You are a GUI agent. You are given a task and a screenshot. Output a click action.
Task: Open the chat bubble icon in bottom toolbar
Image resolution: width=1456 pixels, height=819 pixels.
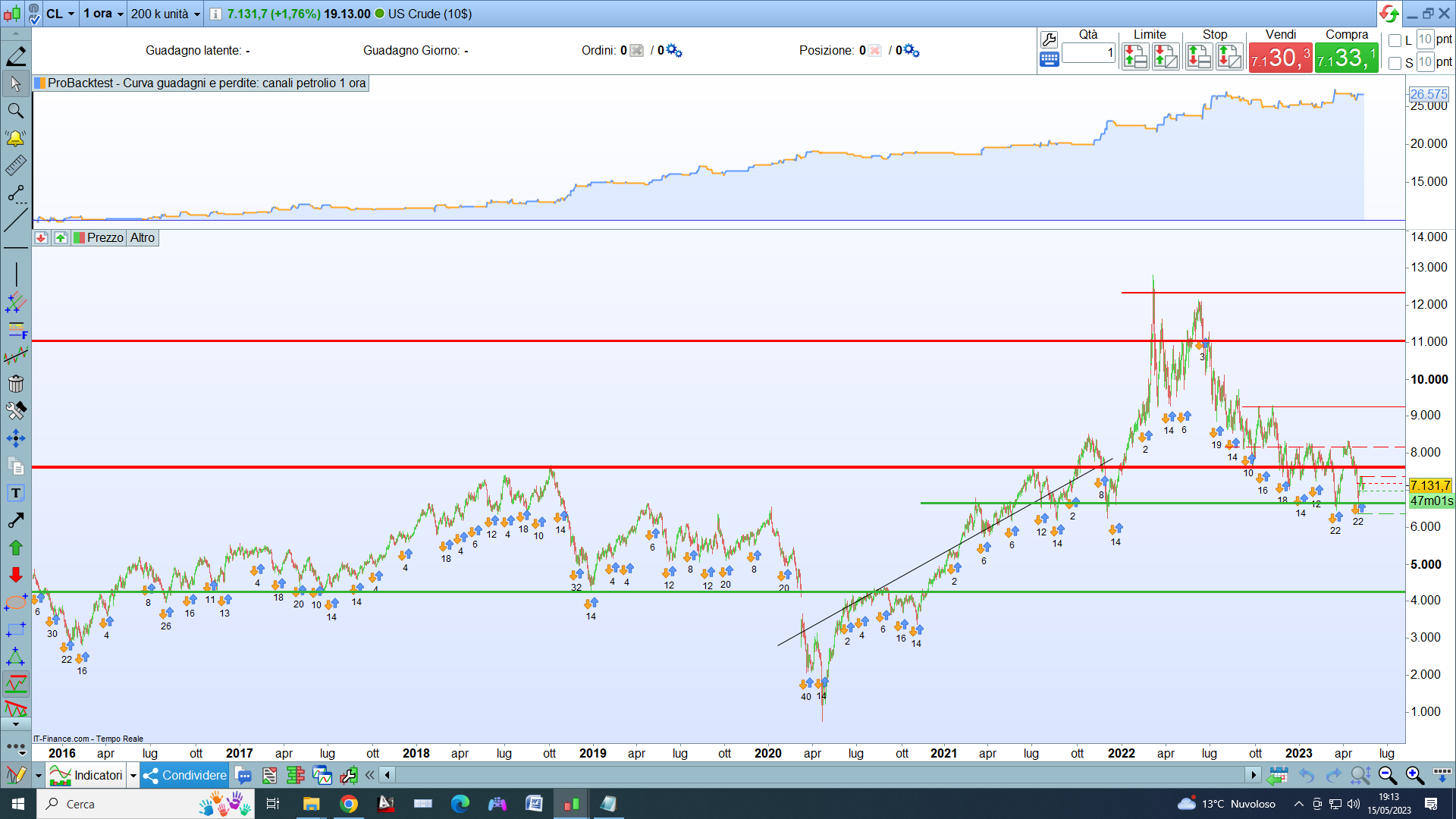point(243,775)
